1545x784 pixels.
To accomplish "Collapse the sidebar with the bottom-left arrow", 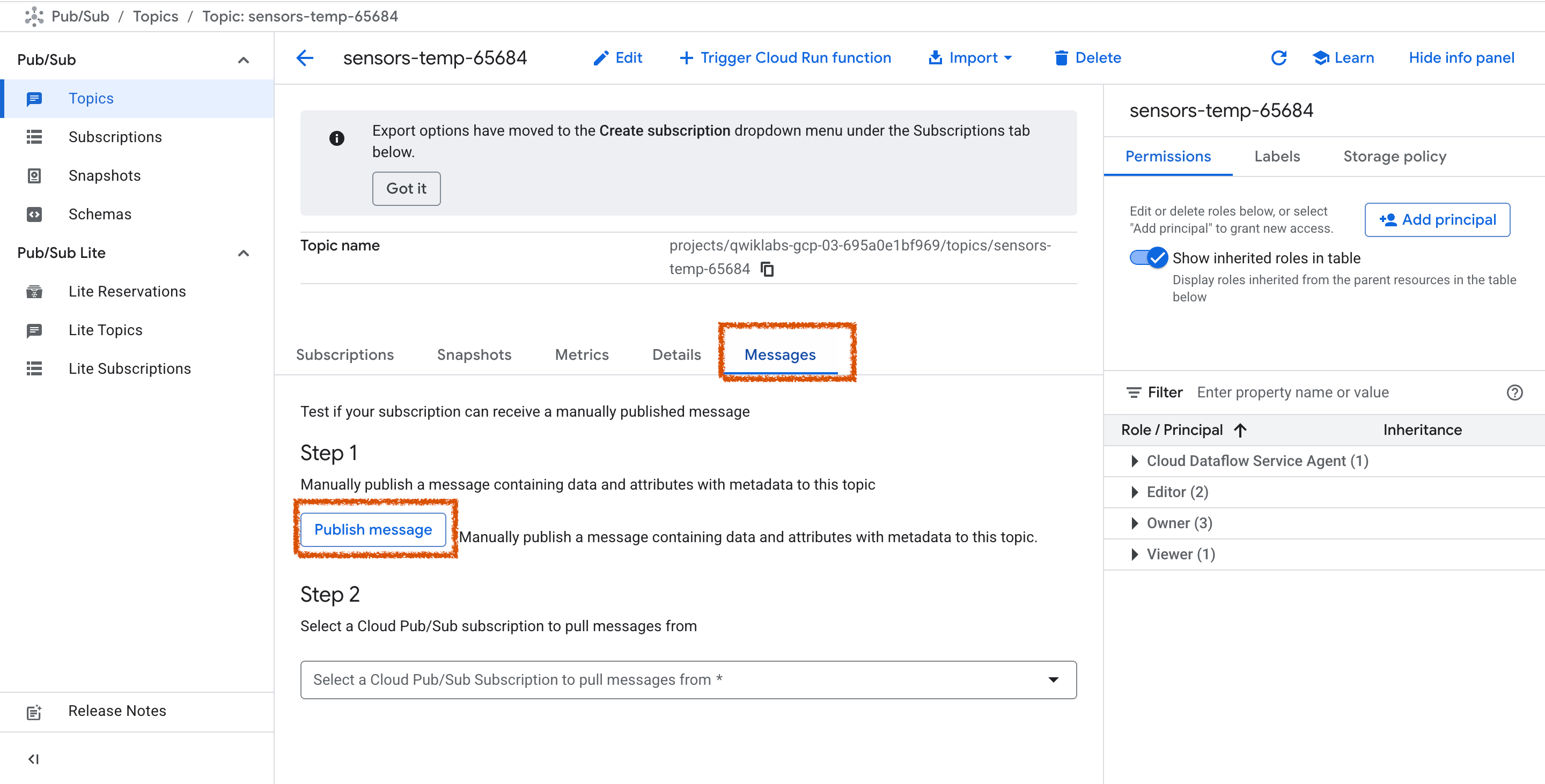I will (34, 759).
